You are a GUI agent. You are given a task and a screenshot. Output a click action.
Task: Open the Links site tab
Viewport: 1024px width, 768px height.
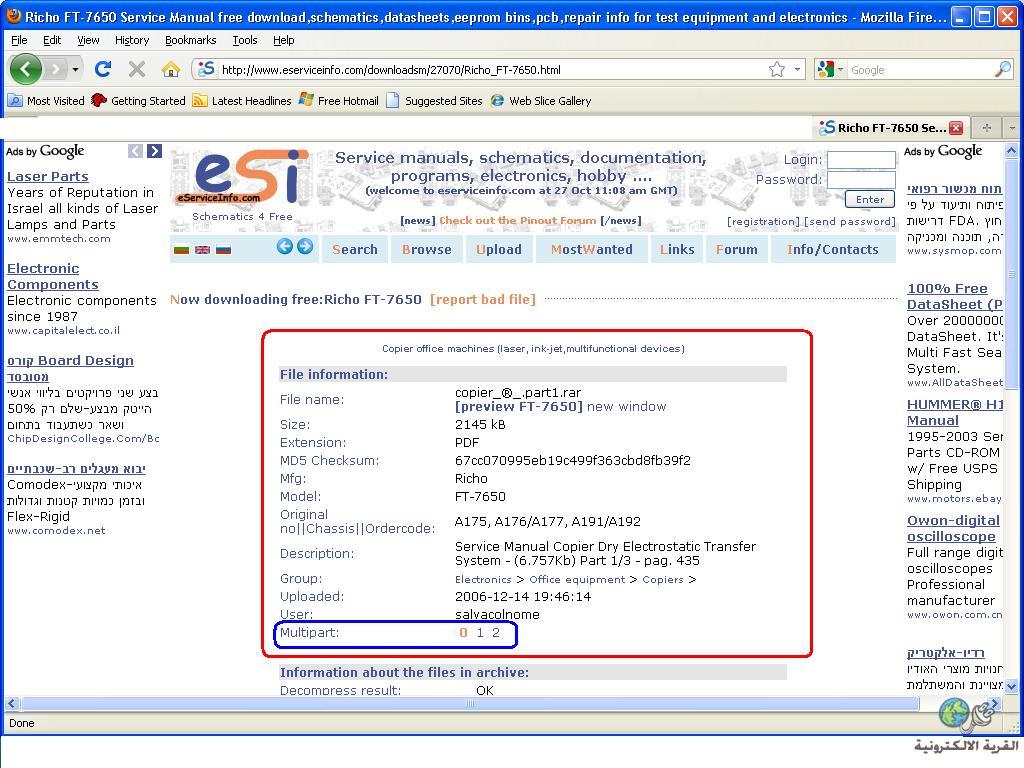tap(677, 249)
